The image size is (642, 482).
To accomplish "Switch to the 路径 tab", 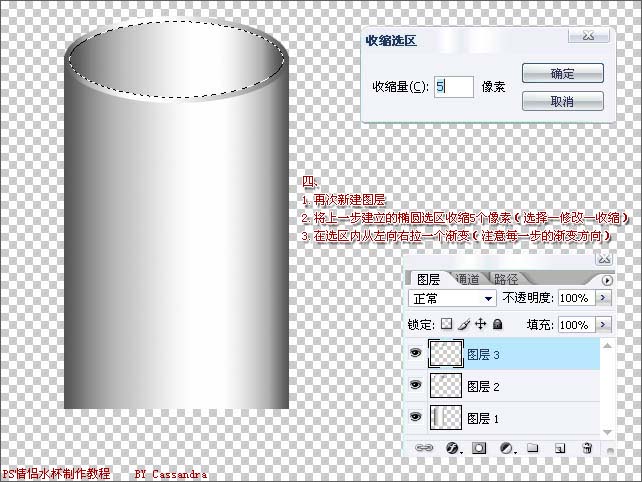I will coord(506,279).
